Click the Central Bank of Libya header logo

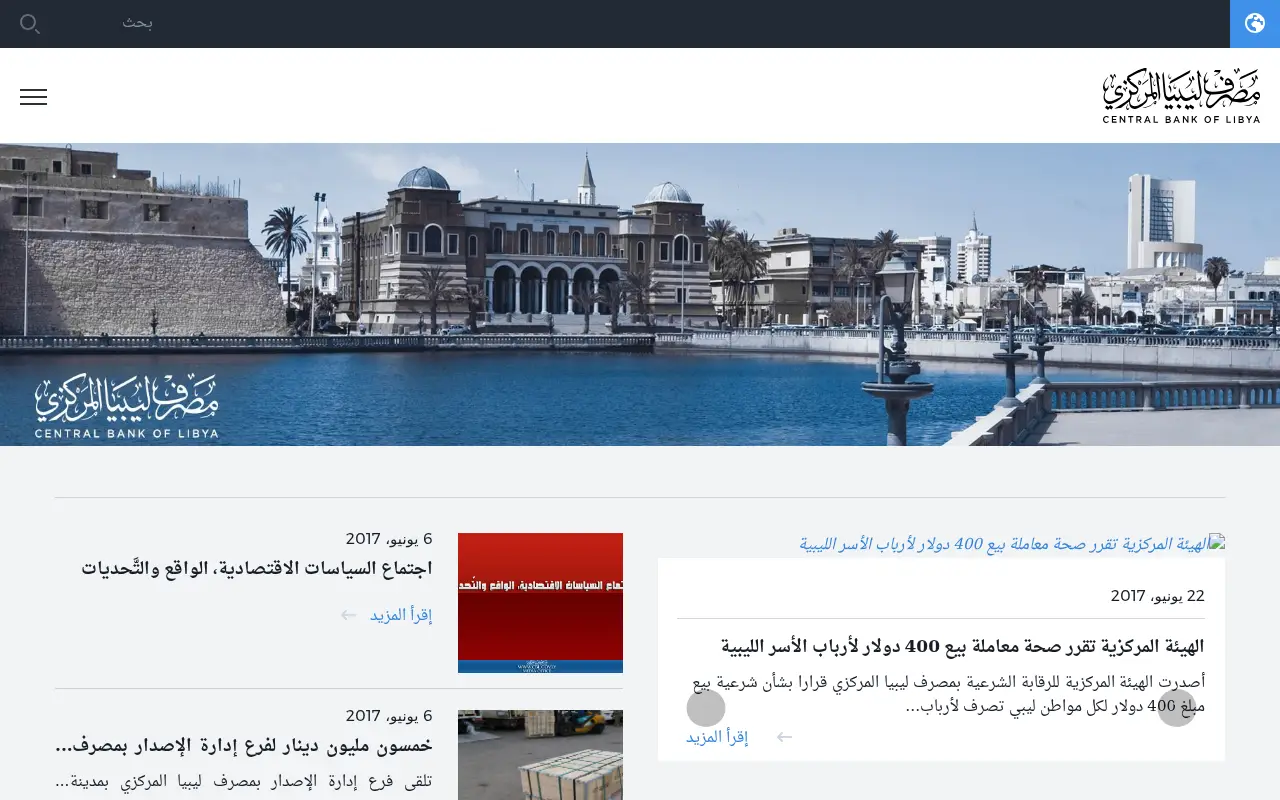[1181, 96]
